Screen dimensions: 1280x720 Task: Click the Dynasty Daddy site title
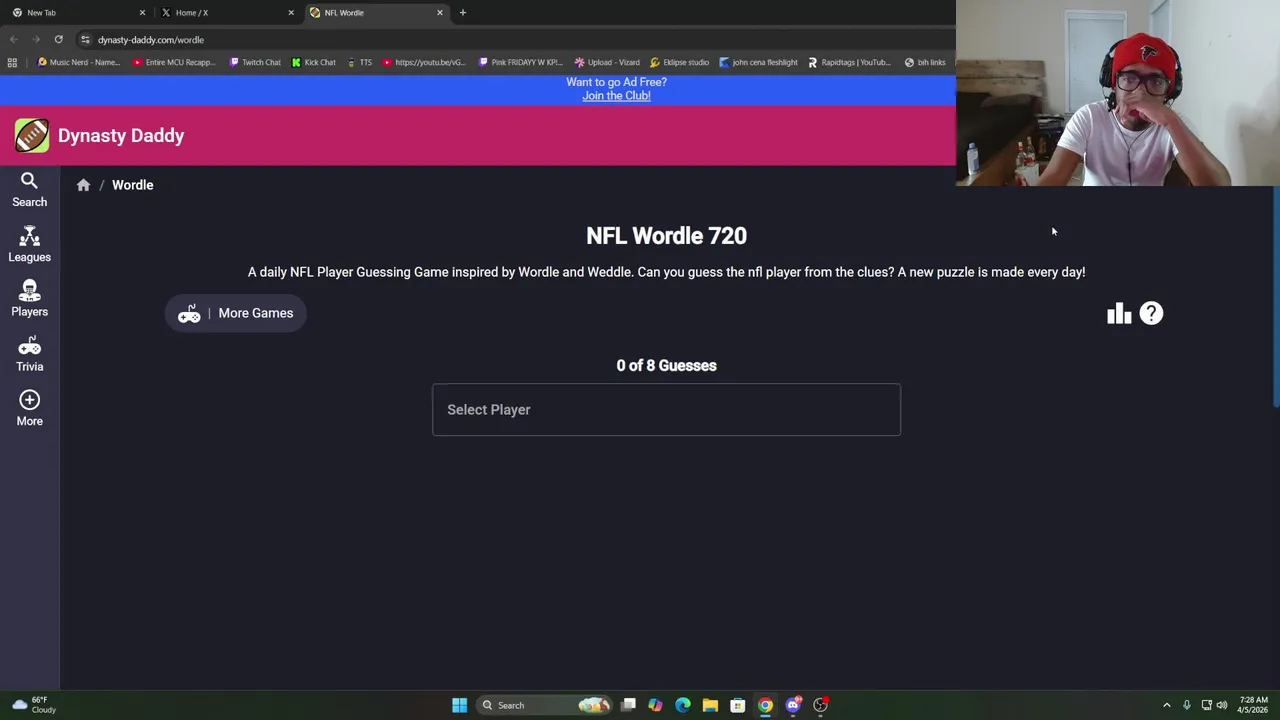(x=121, y=135)
